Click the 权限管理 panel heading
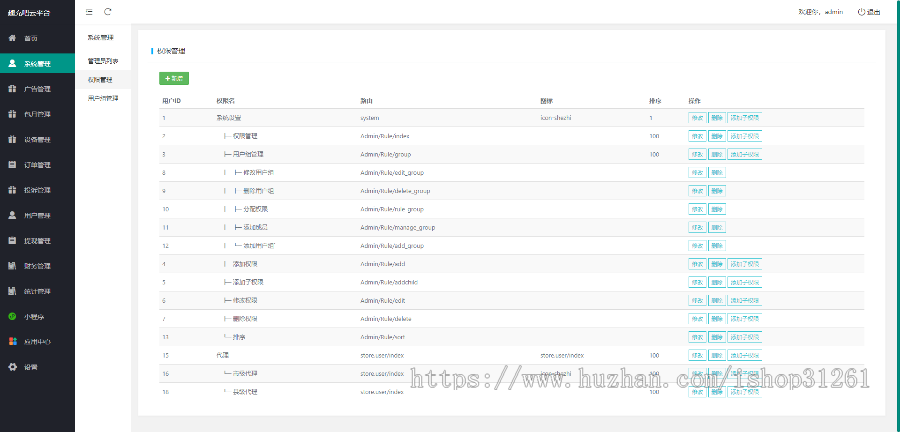900x432 pixels. tap(170, 51)
